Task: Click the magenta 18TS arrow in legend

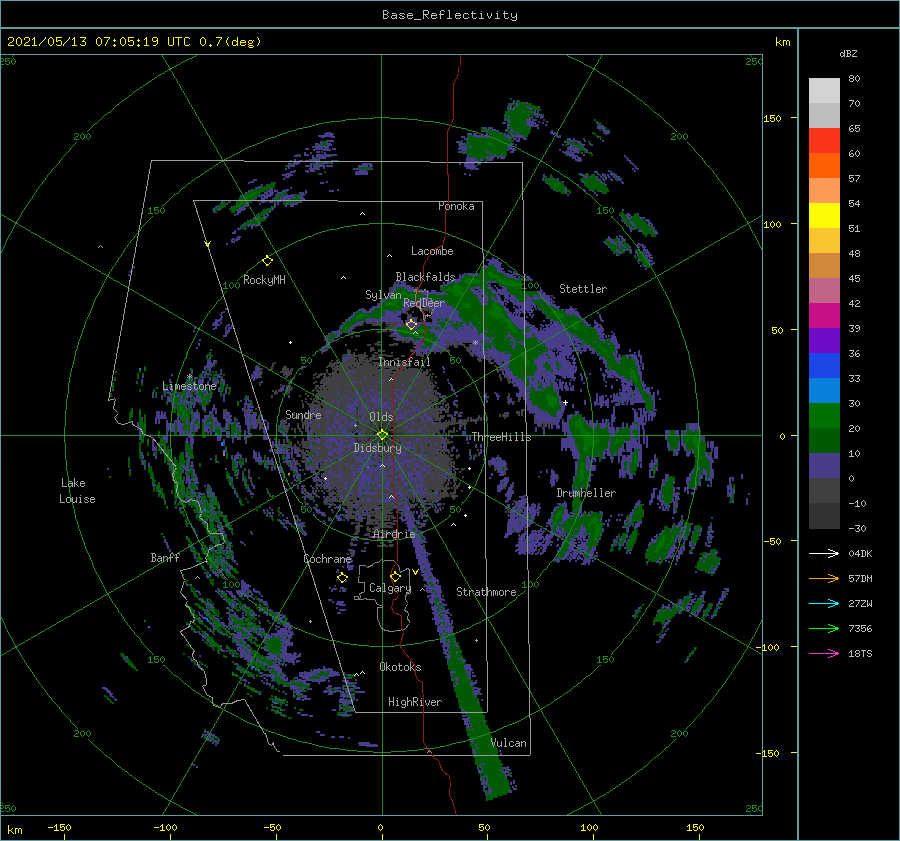Action: 824,653
